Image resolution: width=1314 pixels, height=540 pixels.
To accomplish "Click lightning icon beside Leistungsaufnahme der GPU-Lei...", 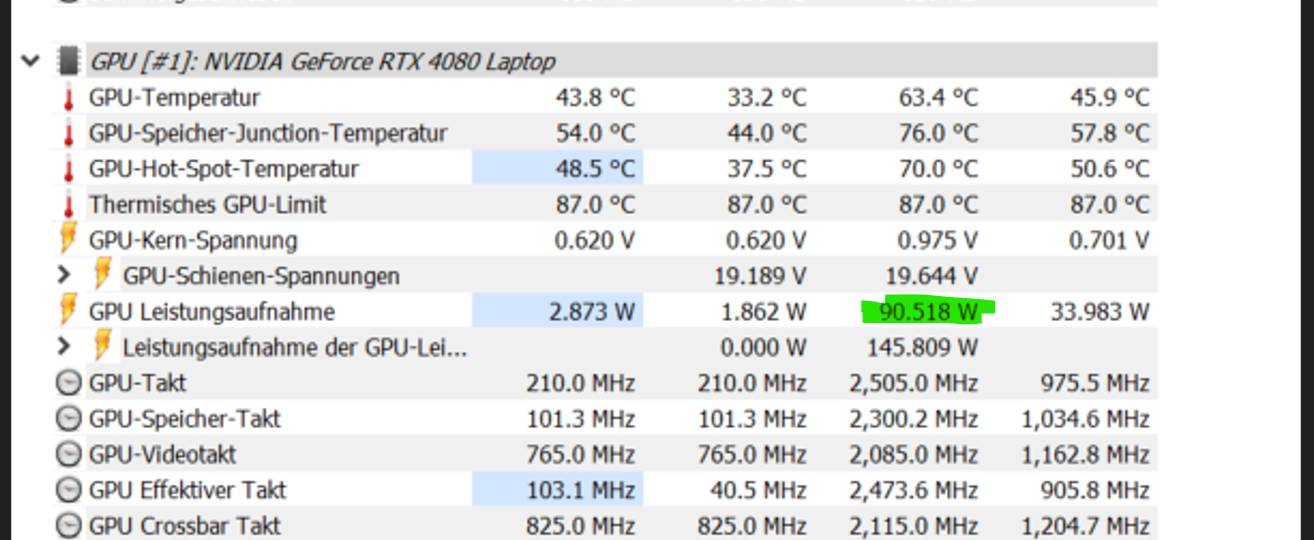I will pos(102,347).
